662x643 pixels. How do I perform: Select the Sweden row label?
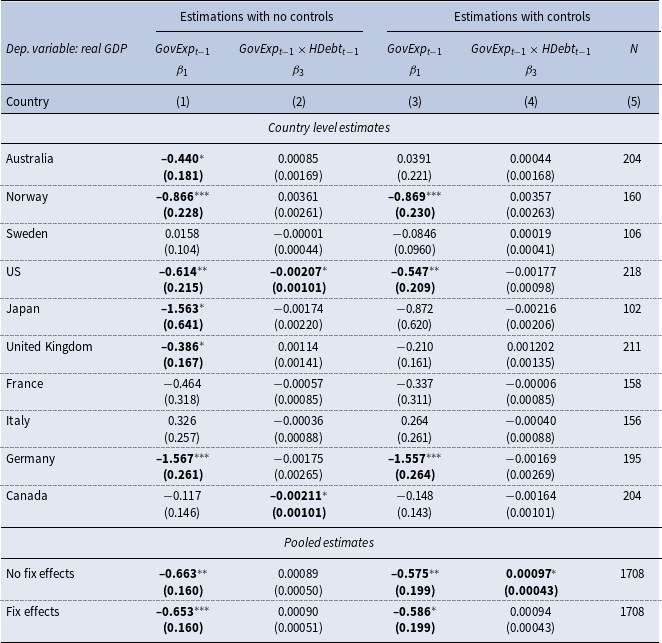pos(28,233)
